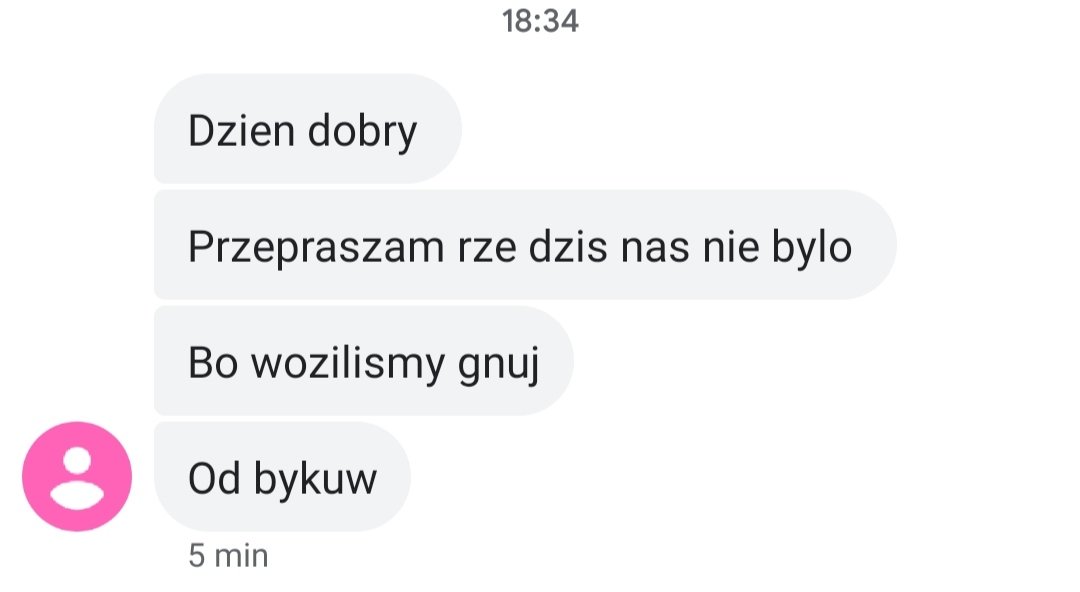This screenshot has height=592, width=1080.
Task: Click the word "Dzien" in the first message
Action: (241, 130)
